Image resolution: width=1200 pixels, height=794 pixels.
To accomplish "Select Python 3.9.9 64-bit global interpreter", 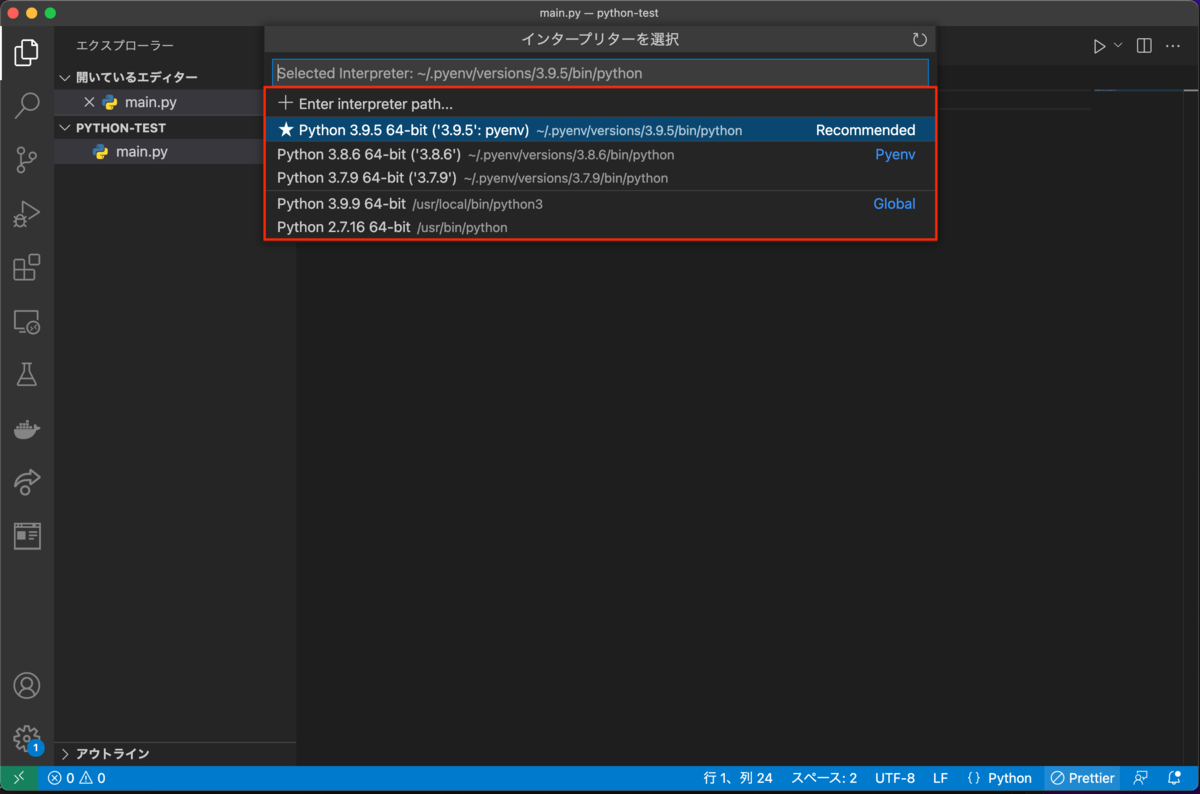I will tap(600, 204).
